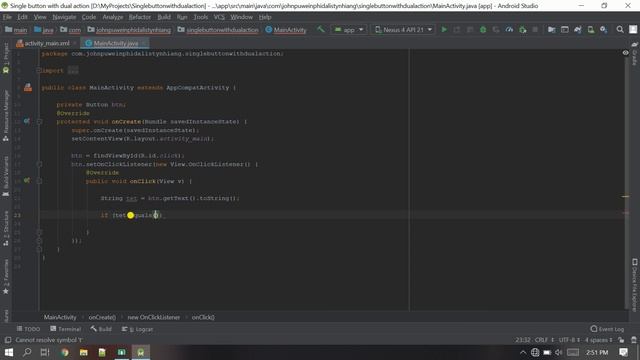Open the Project Structure icon in the toolbar
The width and height of the screenshot is (640, 360).
coord(551,30)
